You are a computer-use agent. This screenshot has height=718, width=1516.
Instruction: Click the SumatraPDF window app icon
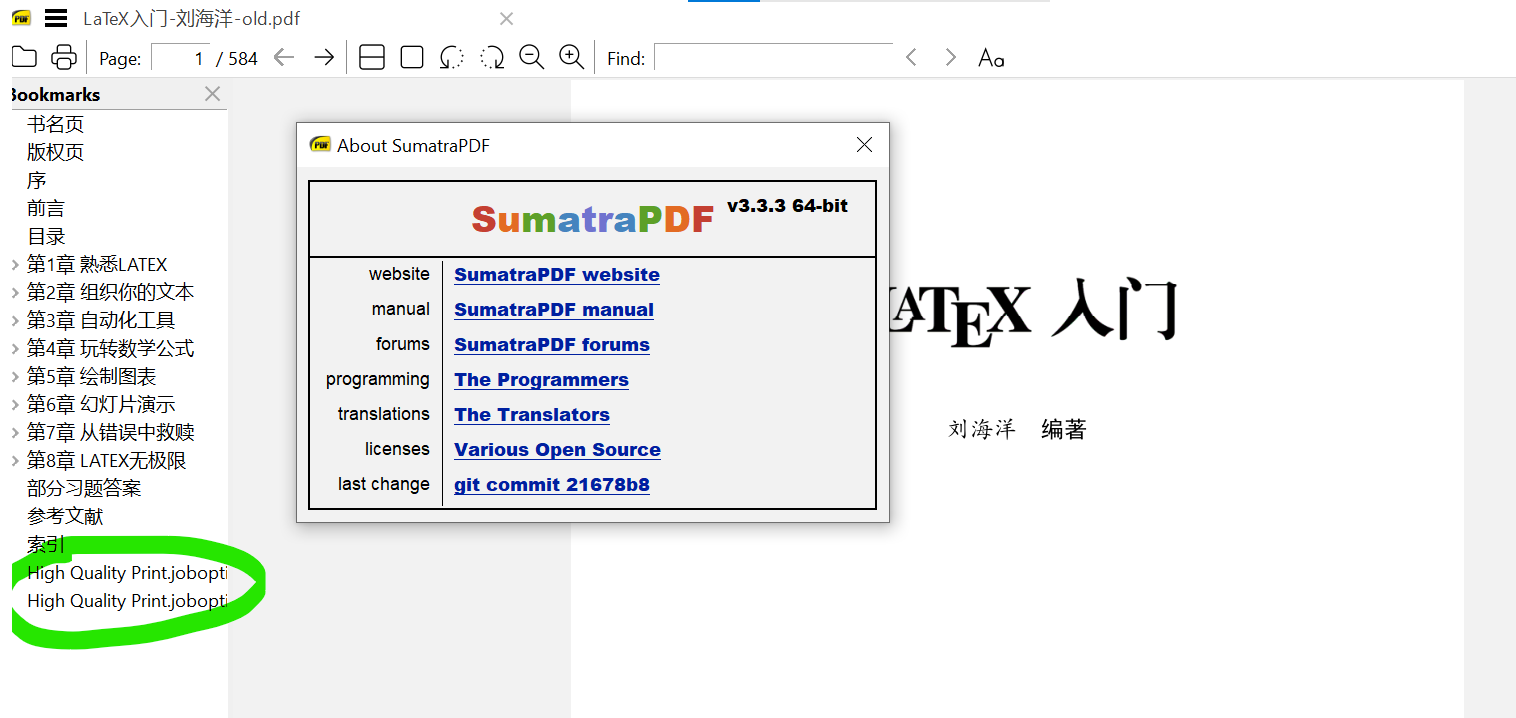[21, 18]
